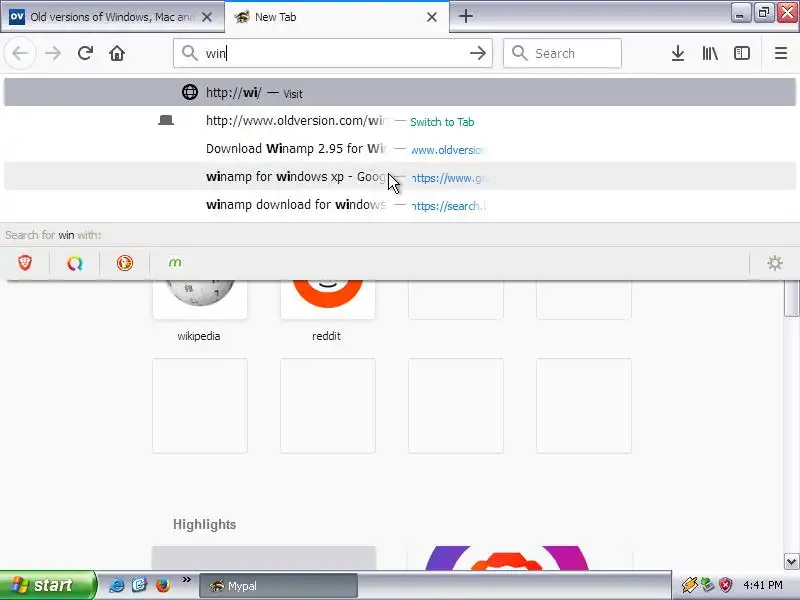Open the Windows start menu
This screenshot has width=800, height=600.
(47, 585)
